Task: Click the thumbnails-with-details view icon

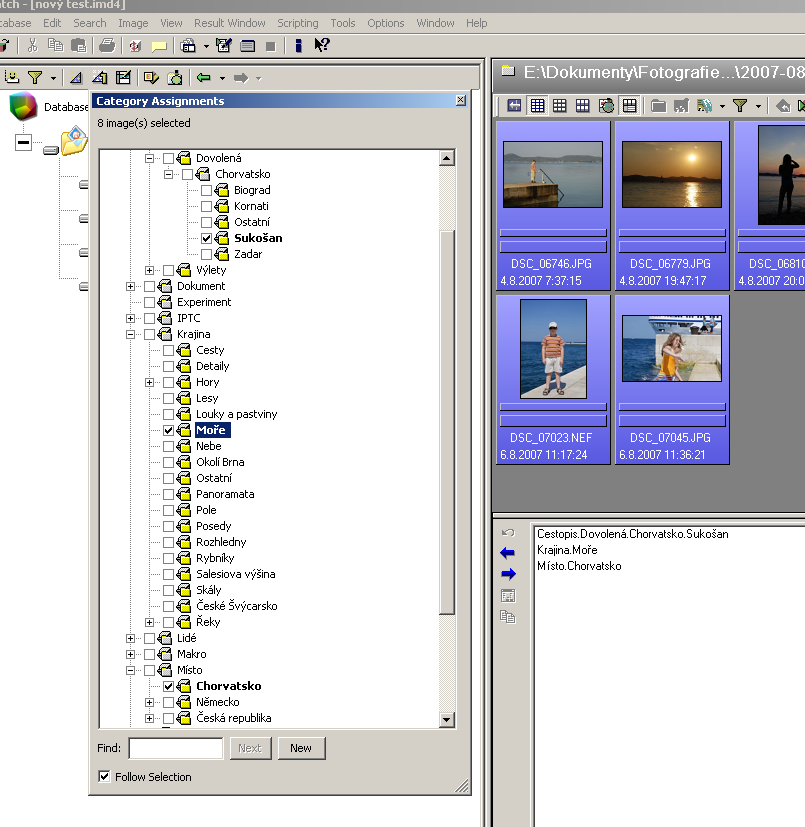Action: [629, 106]
